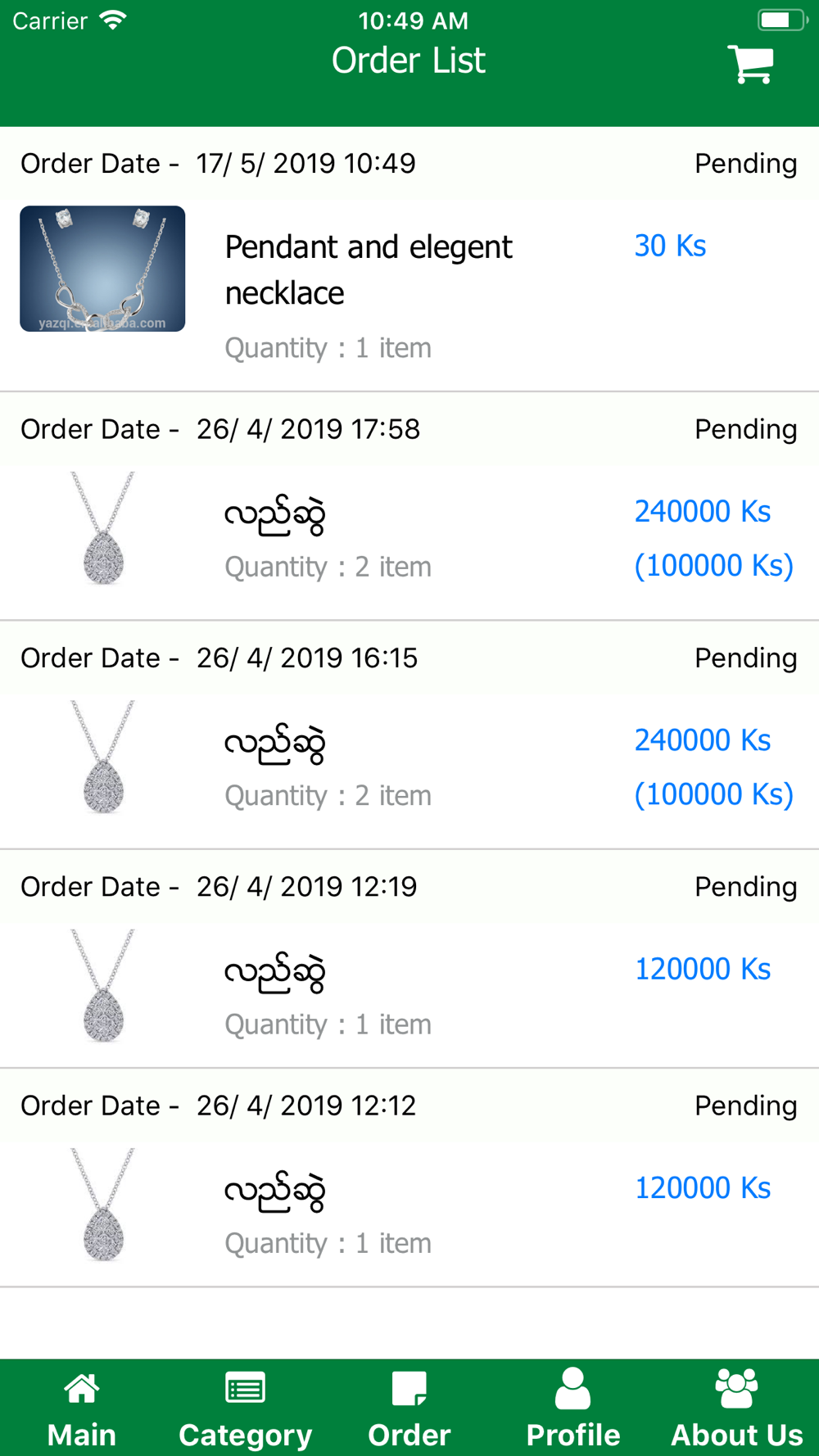
Task: Tap the Wi-Fi status icon
Action: point(113,20)
